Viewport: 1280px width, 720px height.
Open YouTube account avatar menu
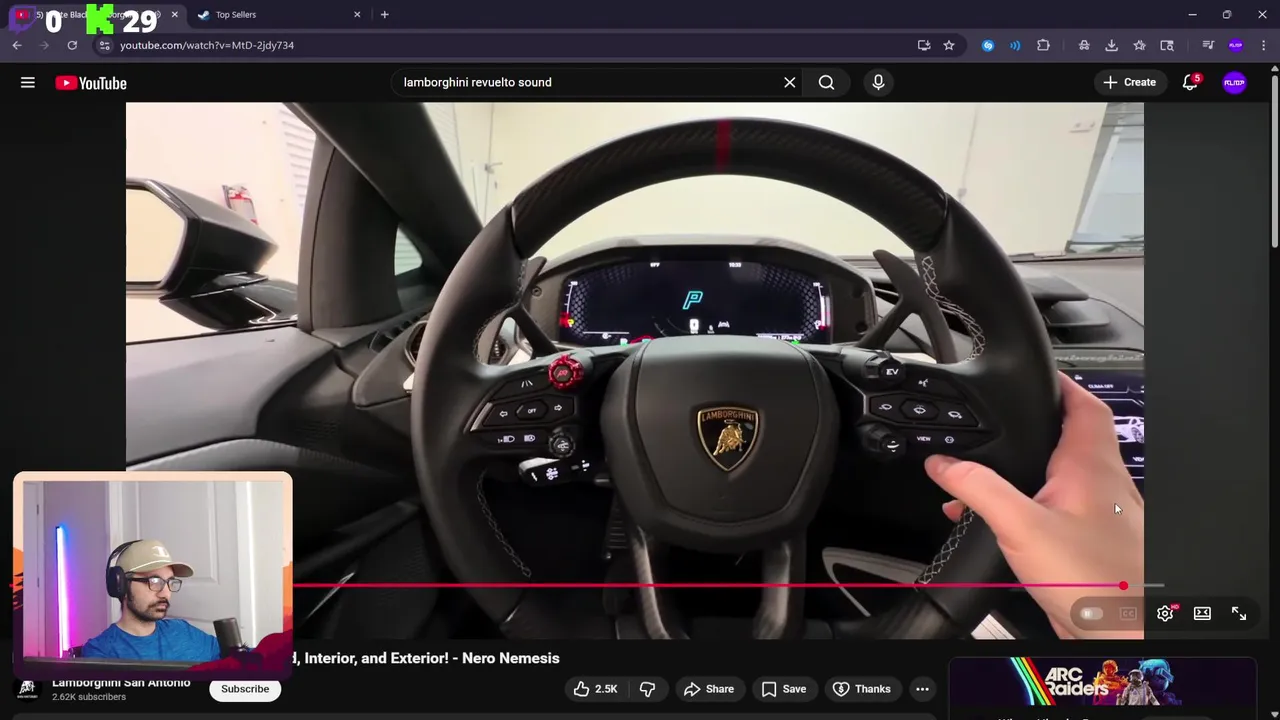(1235, 83)
